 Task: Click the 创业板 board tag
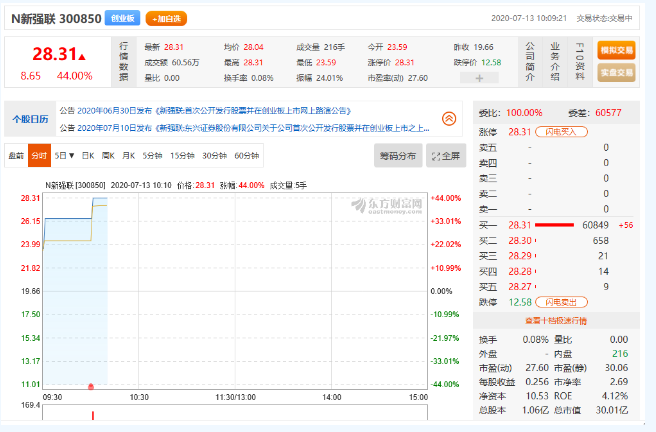[122, 18]
